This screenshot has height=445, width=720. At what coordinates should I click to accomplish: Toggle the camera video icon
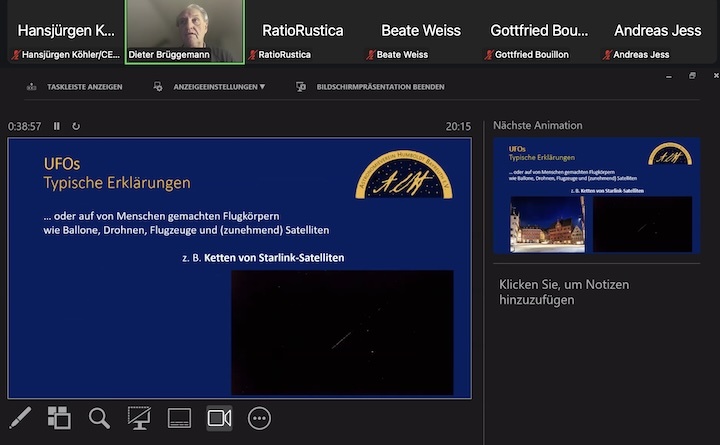tap(219, 418)
